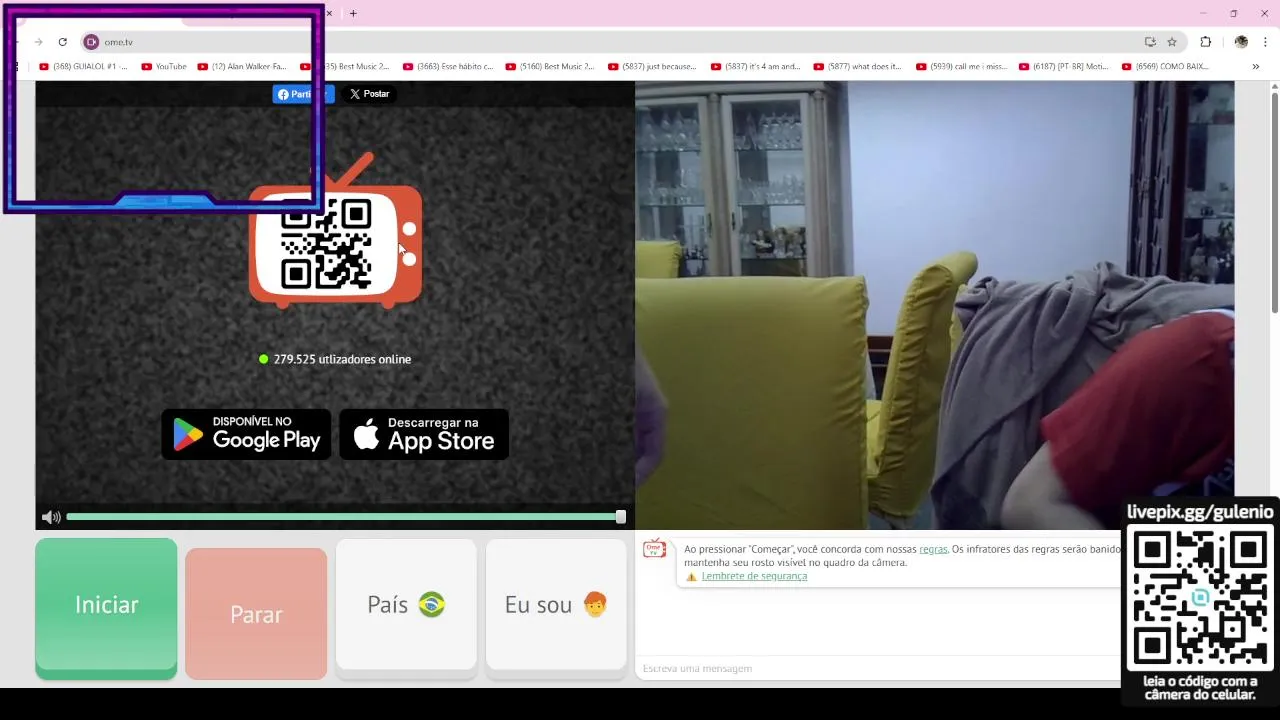Click the remote webcam video feed
Viewport: 1280px width, 720px height.
point(934,305)
